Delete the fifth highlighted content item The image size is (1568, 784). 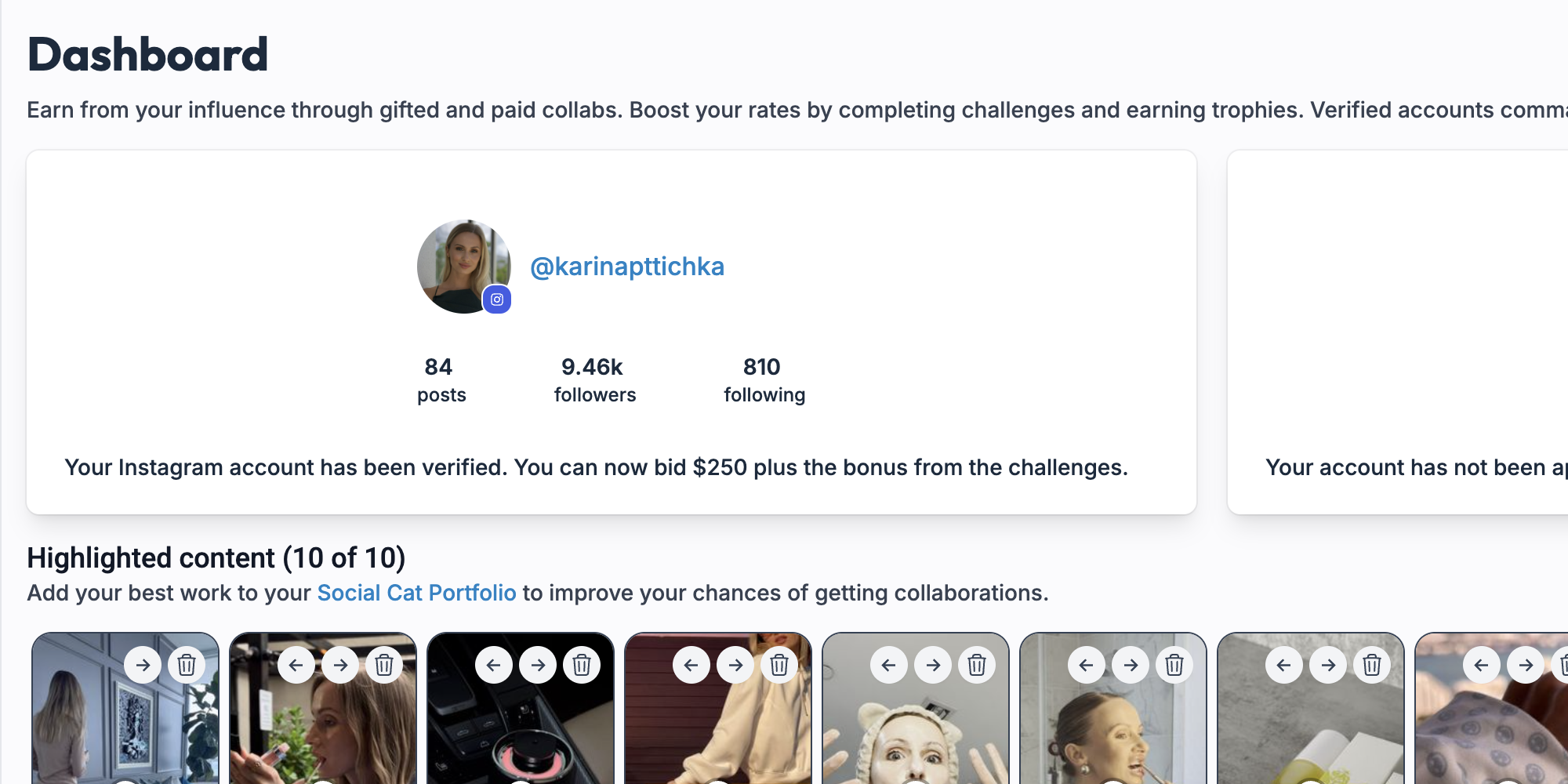tap(977, 665)
